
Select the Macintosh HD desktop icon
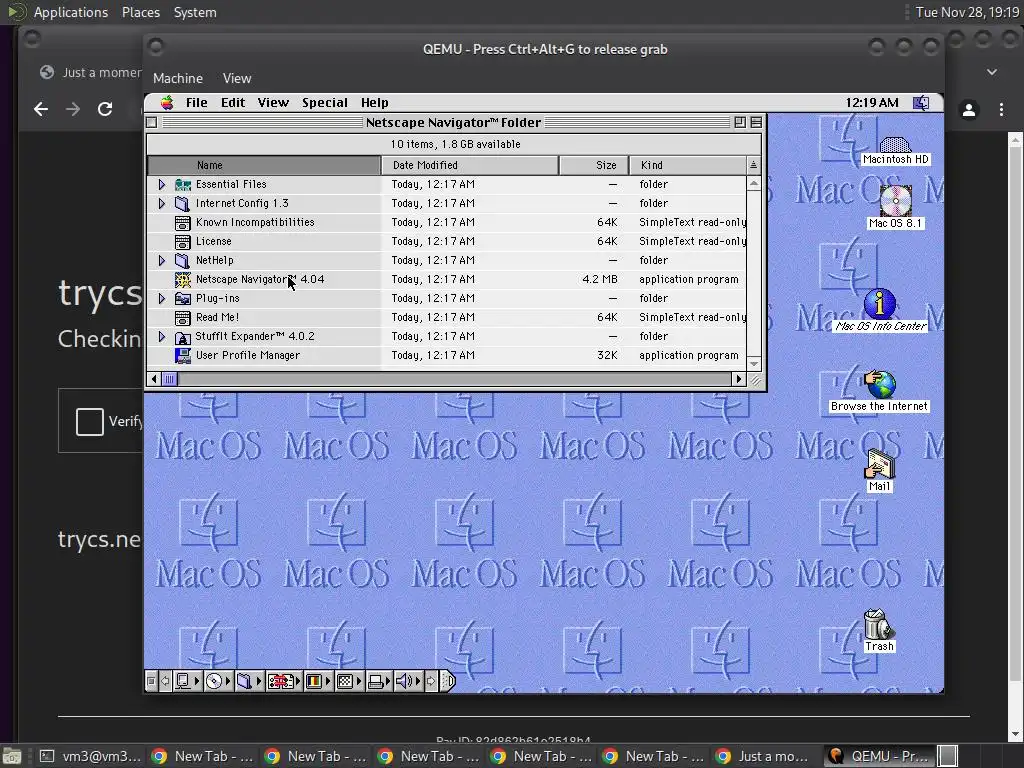click(895, 150)
